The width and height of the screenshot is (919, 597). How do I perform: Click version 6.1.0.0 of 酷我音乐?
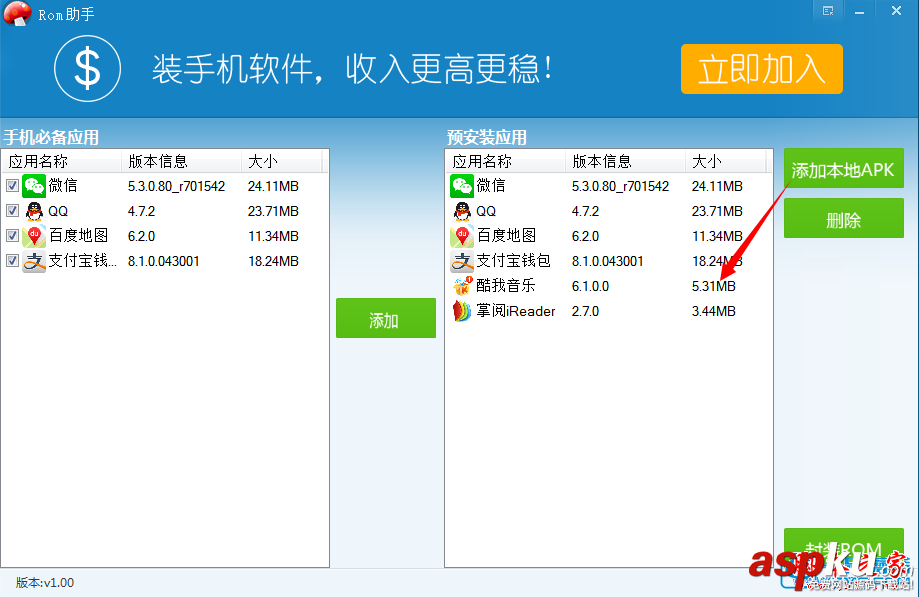pos(590,286)
